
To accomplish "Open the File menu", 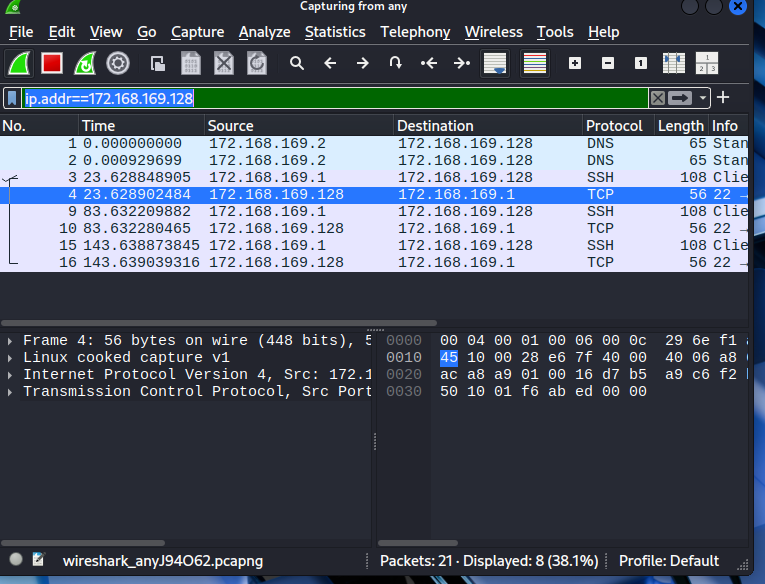I will [21, 32].
